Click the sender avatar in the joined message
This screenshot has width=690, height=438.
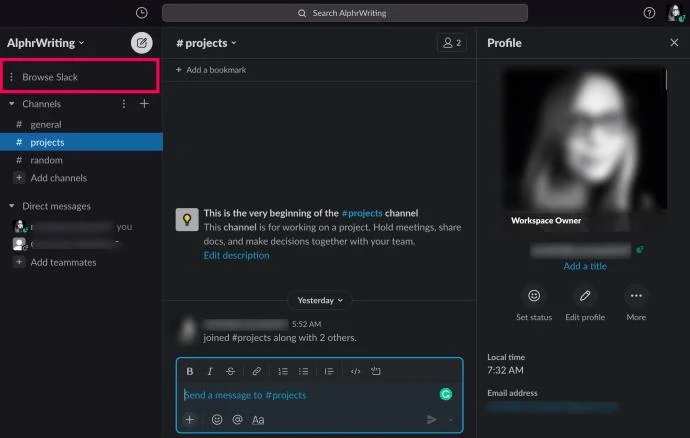[x=187, y=331]
